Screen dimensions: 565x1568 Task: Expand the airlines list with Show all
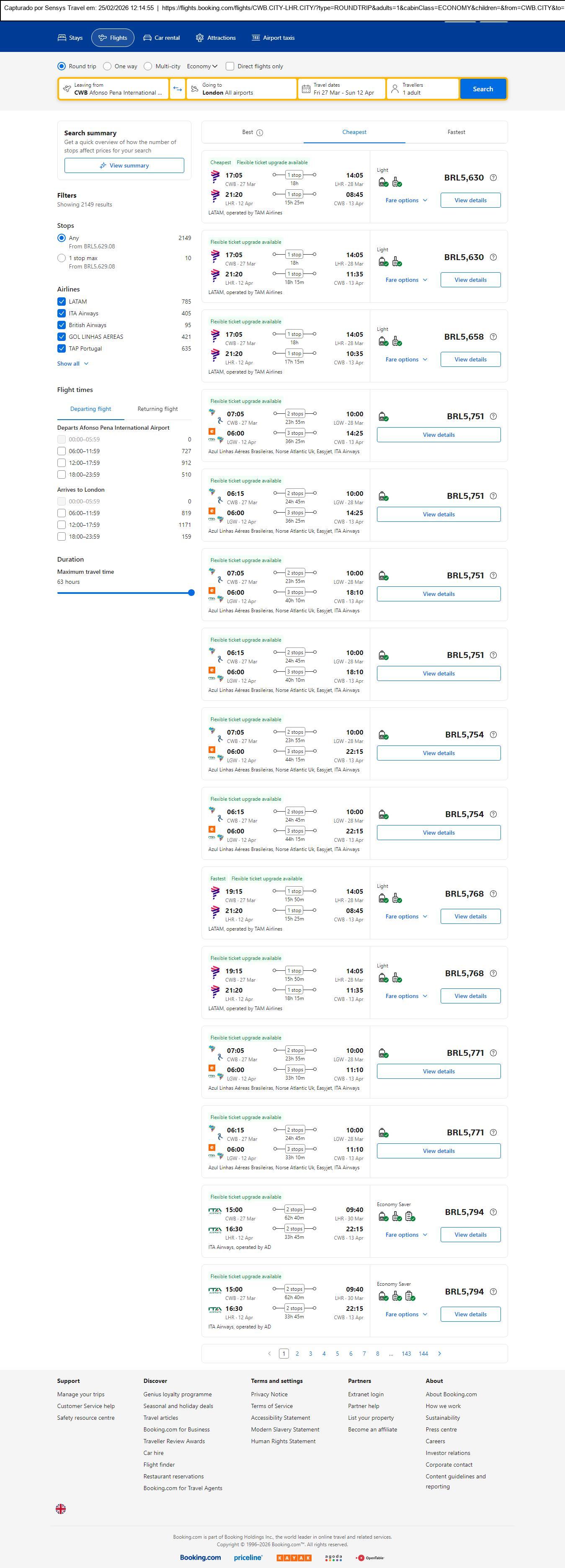click(72, 364)
